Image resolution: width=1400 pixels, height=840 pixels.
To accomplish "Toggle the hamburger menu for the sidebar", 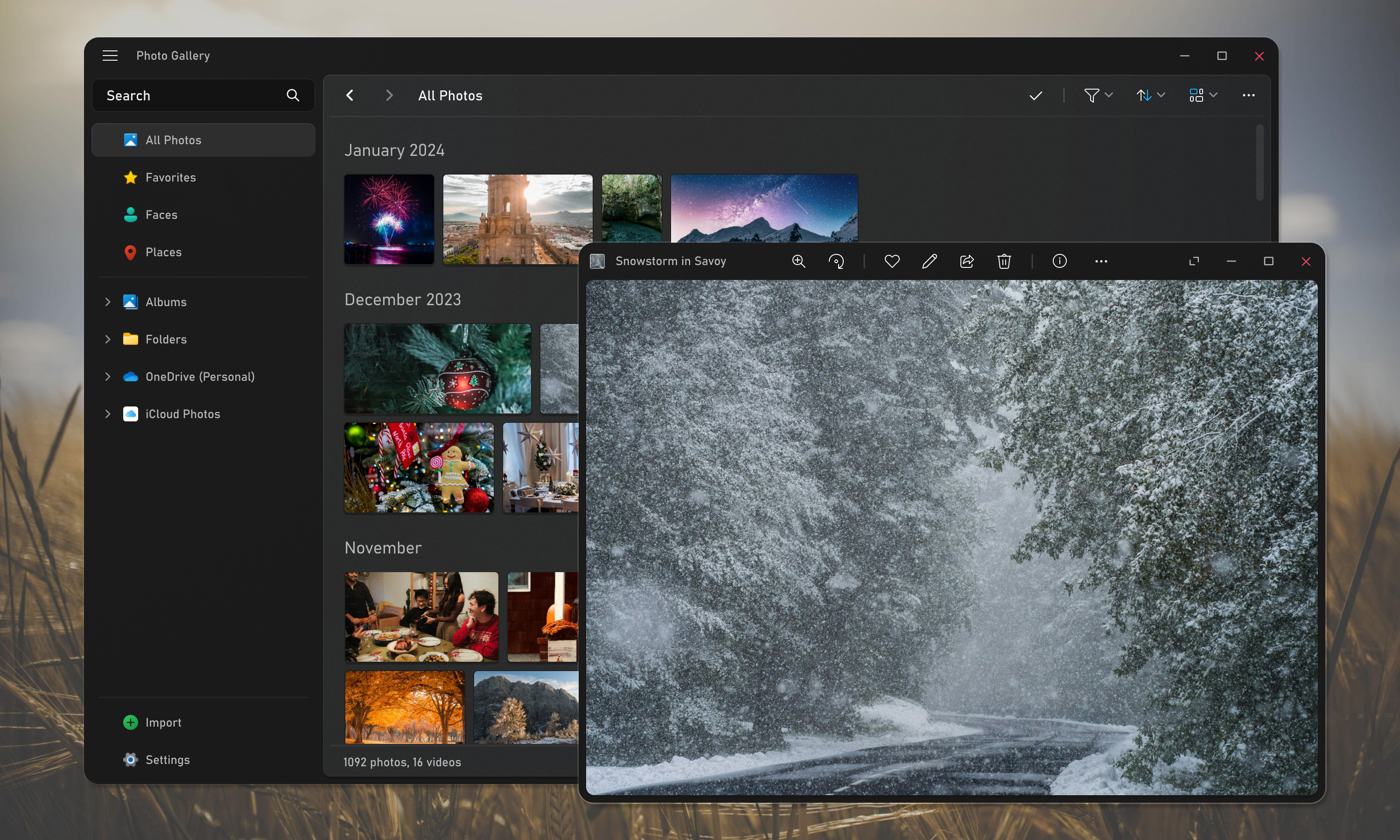I will coord(110,56).
